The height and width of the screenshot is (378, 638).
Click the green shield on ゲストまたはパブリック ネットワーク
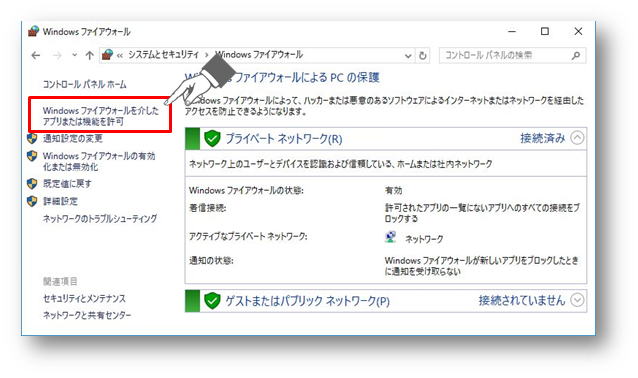click(212, 301)
